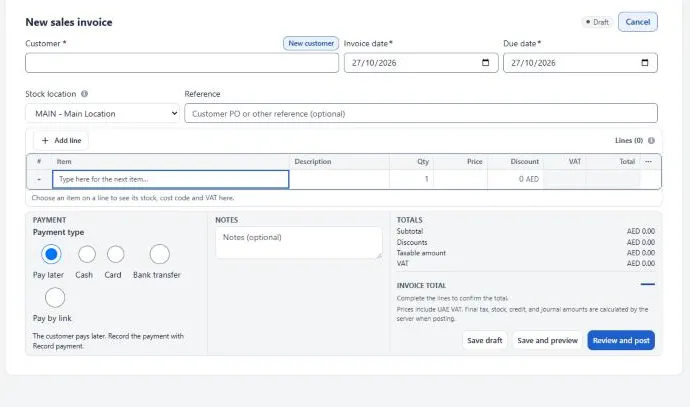The image size is (690, 407).
Task: Open the Invoice date calendar picker icon
Action: tap(485, 62)
